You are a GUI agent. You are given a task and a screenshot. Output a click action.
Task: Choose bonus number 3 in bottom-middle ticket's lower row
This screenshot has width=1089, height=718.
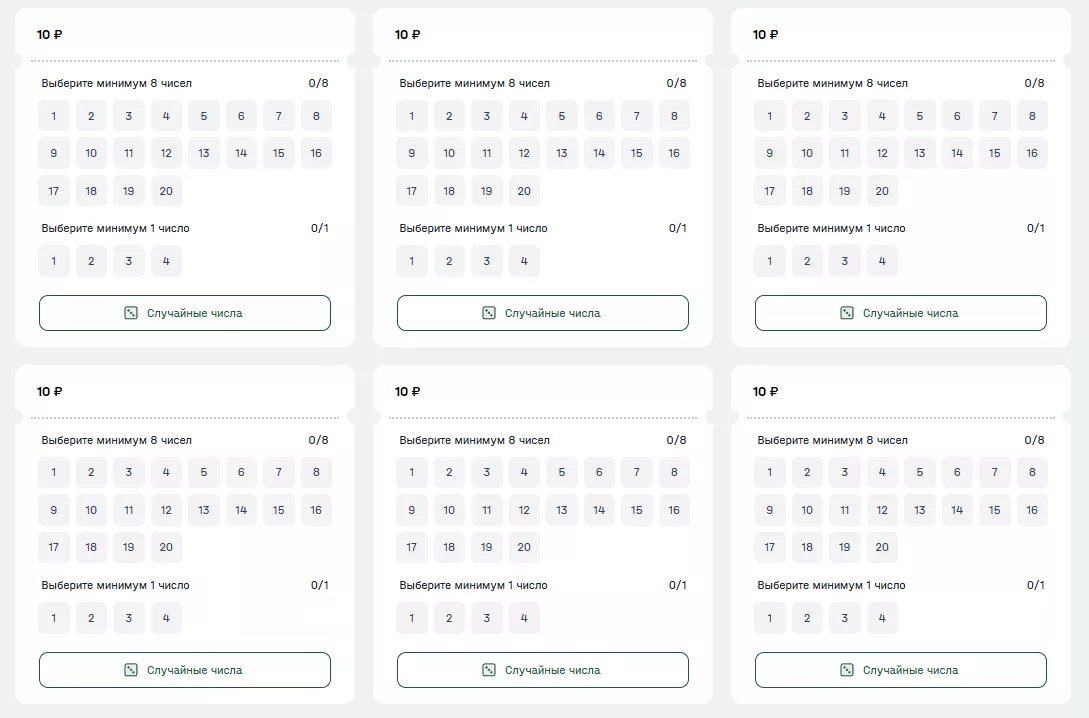point(487,619)
